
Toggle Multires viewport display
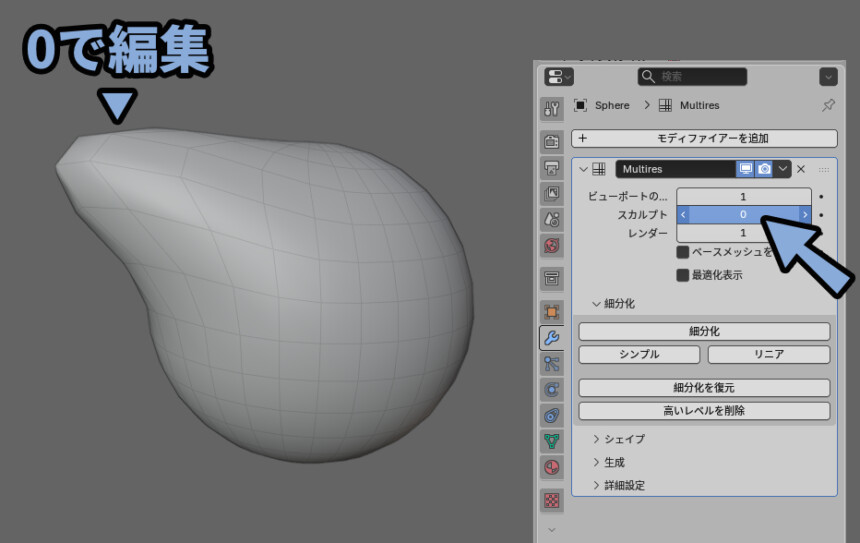pyautogui.click(x=746, y=169)
